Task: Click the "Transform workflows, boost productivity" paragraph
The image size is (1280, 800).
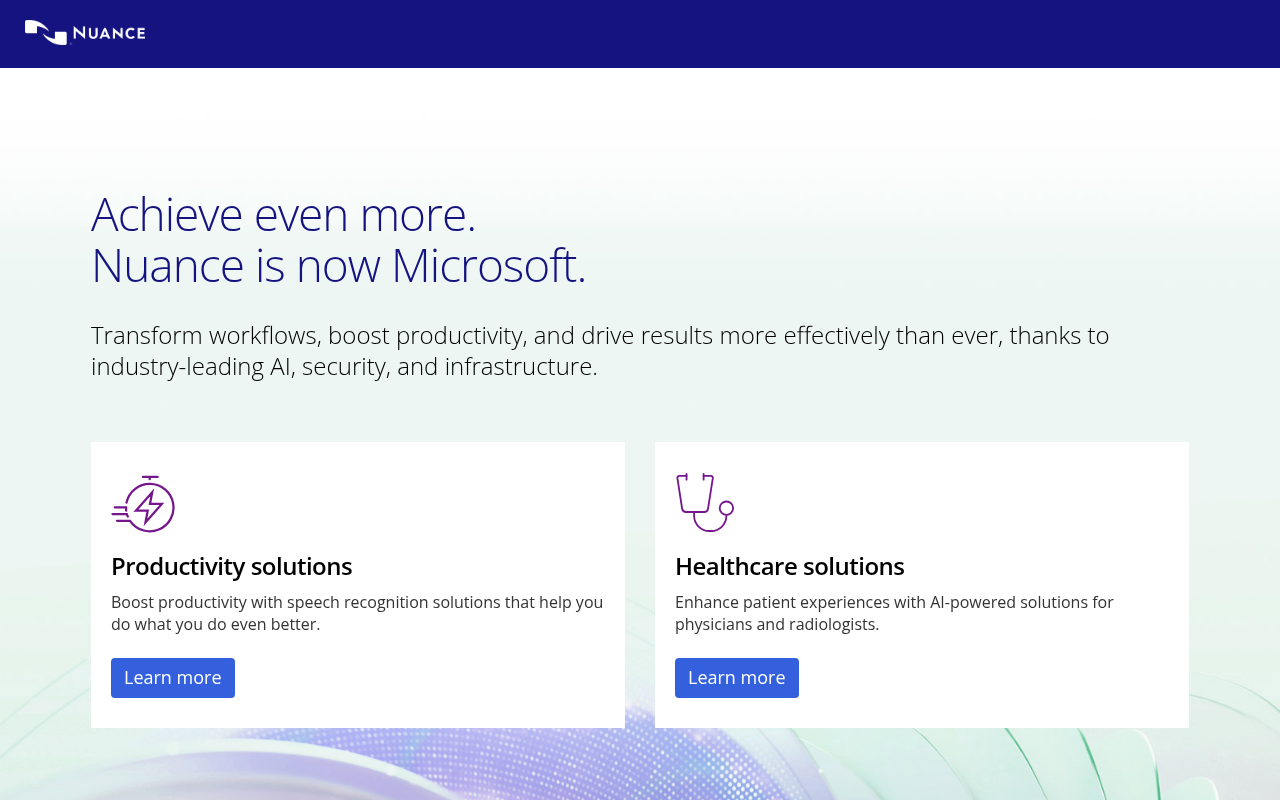Action: point(600,350)
